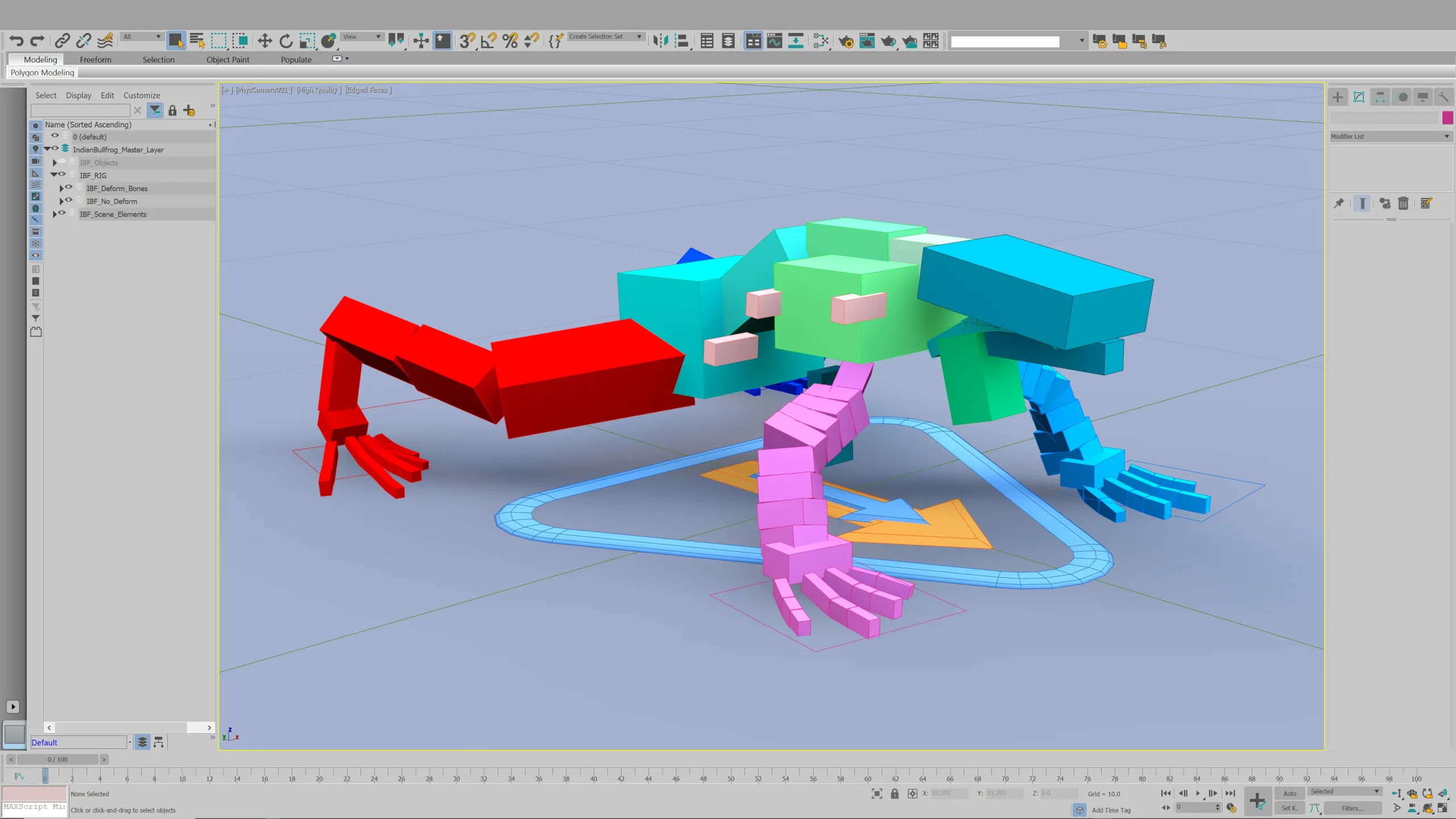Click the Polygon Modeling panel label
The image size is (1456, 819).
tap(42, 73)
